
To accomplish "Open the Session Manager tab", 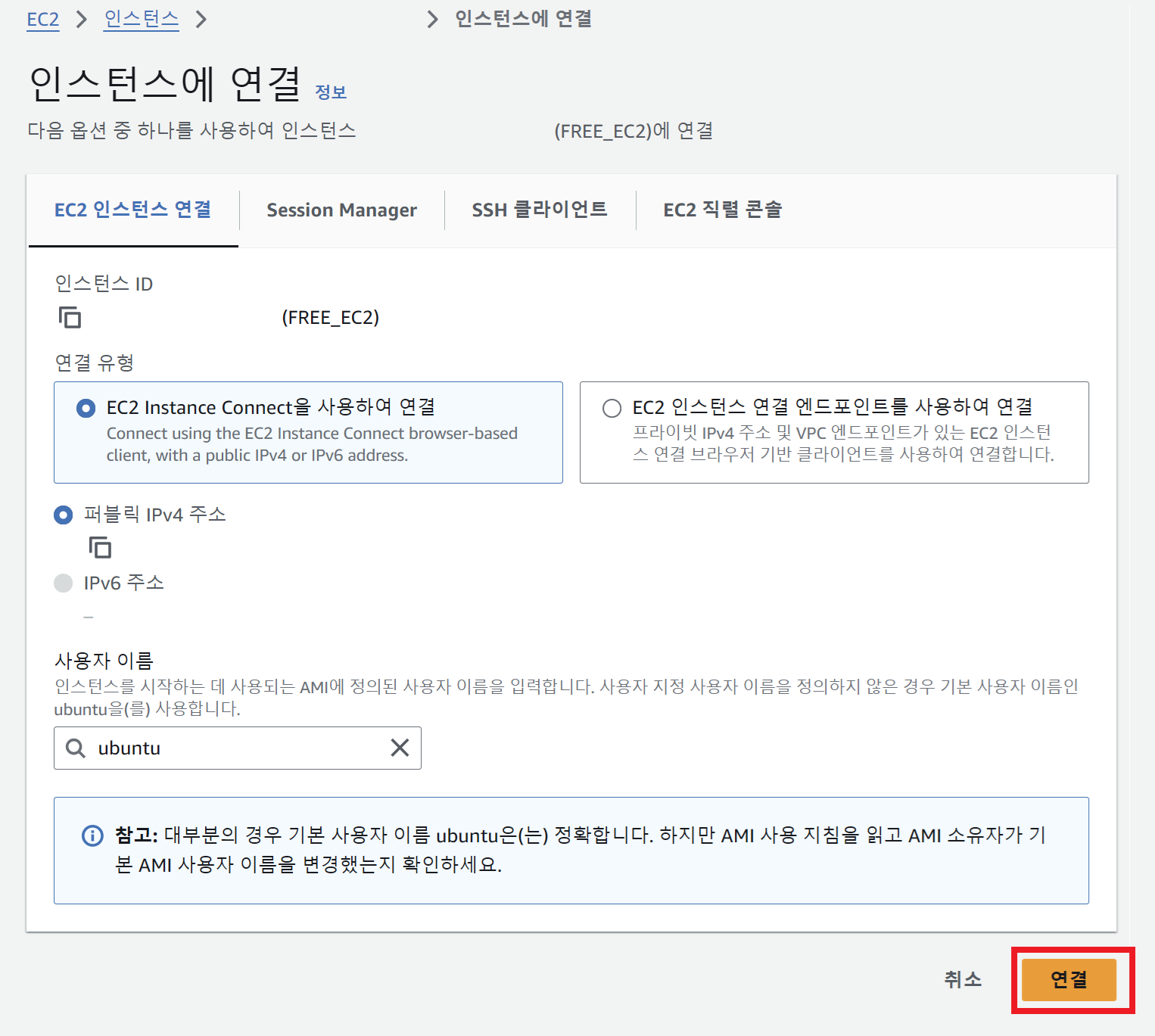I will (x=341, y=210).
